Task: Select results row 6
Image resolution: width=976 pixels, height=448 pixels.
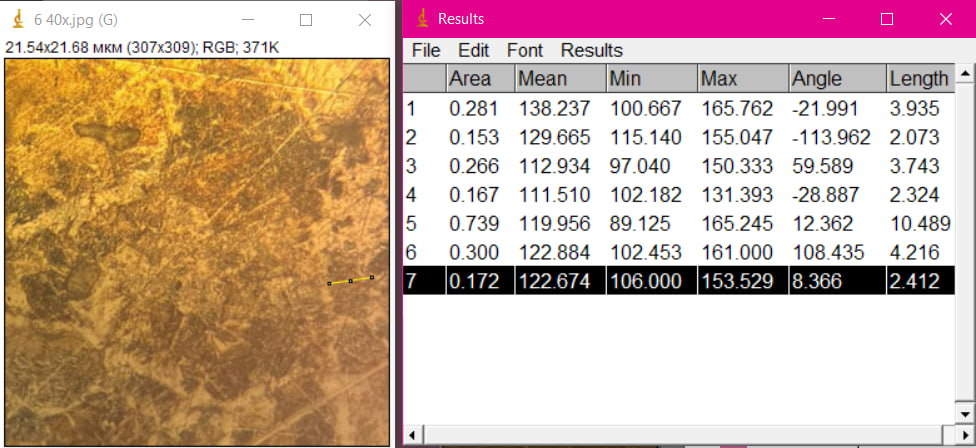Action: (x=678, y=253)
